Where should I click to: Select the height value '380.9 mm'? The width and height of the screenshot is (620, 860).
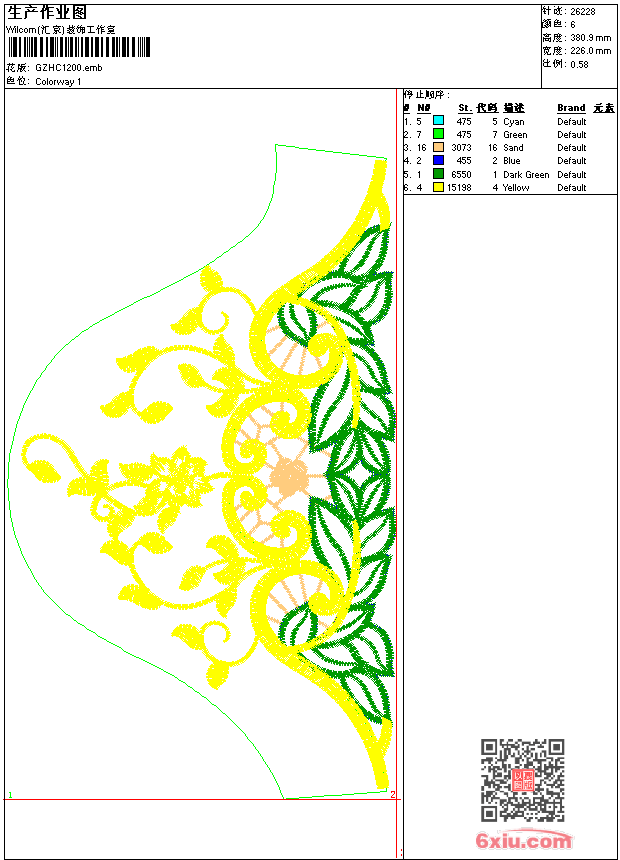591,38
